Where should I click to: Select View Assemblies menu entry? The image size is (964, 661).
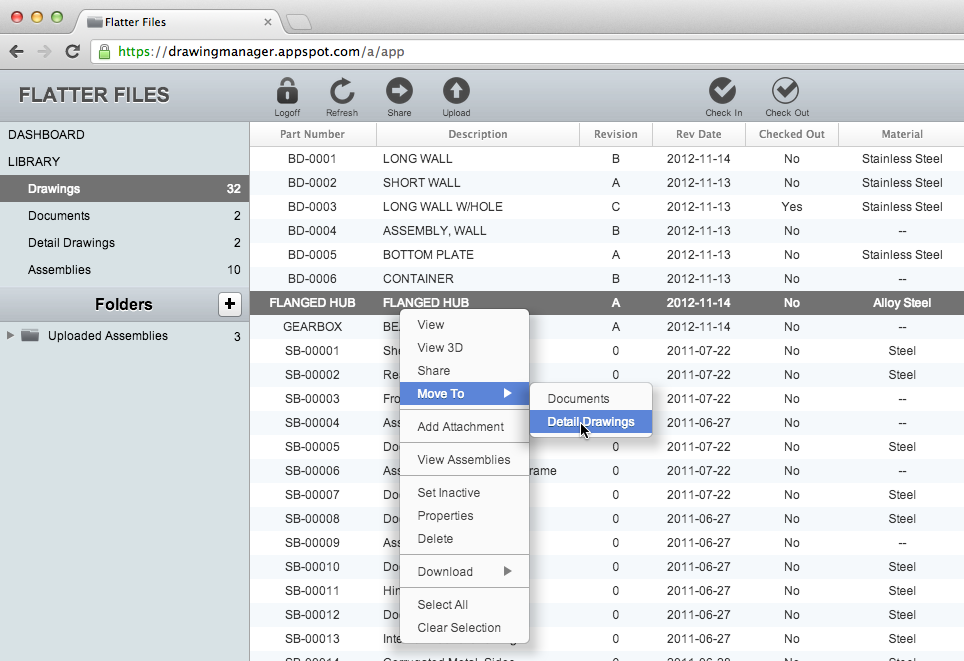click(x=464, y=460)
